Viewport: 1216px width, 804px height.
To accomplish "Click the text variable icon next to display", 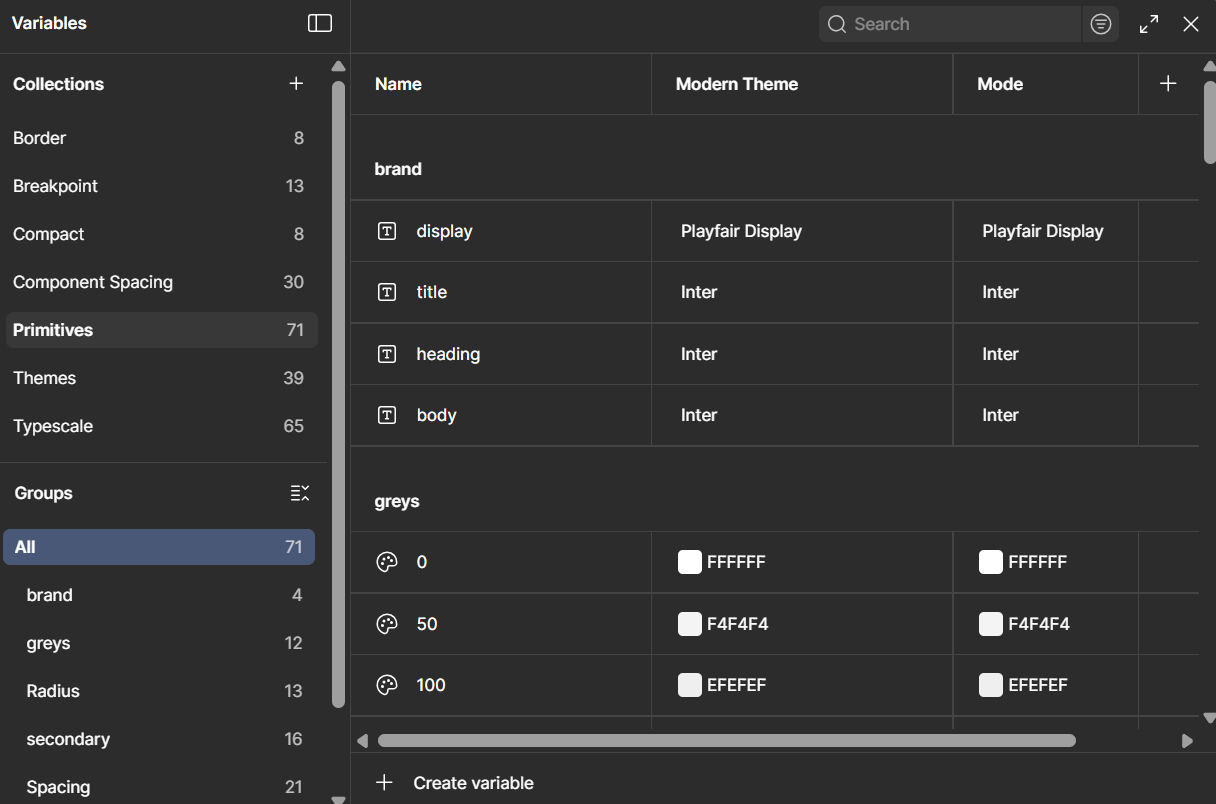I will [x=387, y=231].
